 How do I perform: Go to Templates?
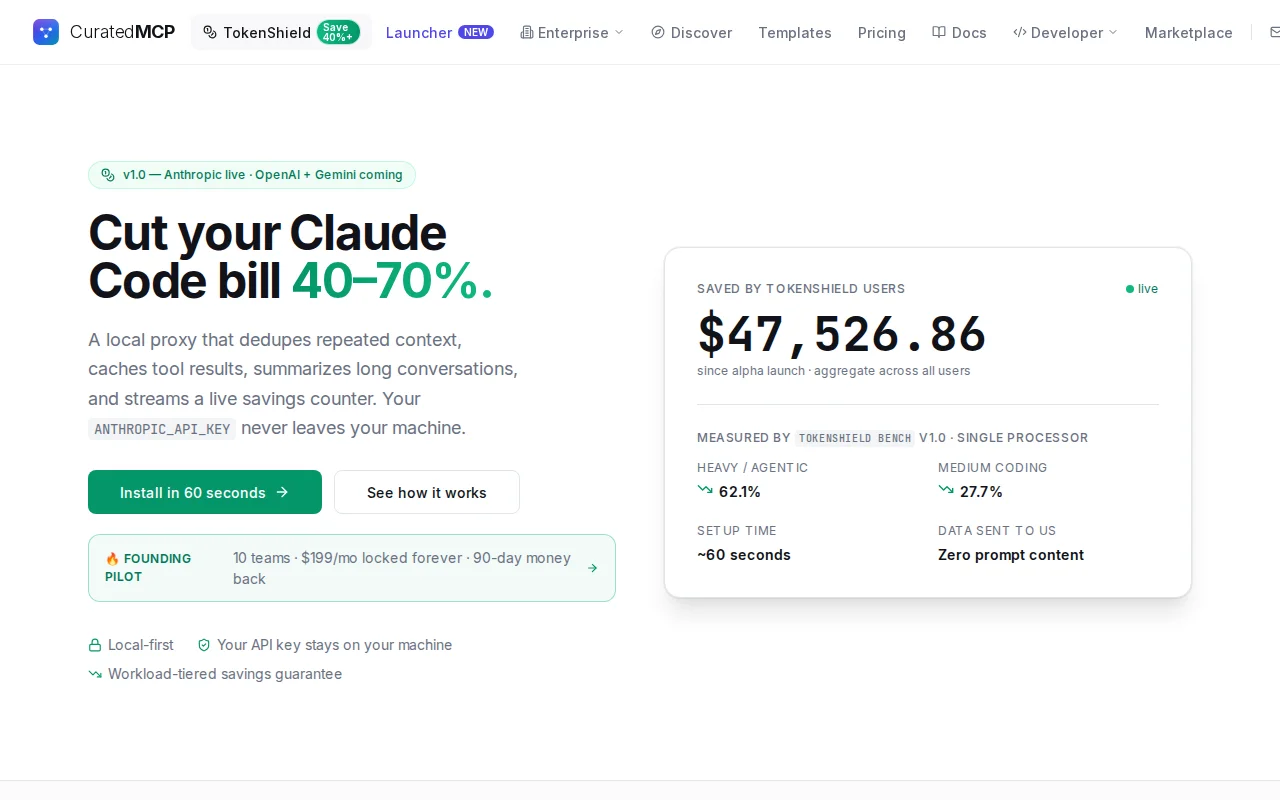click(x=795, y=32)
